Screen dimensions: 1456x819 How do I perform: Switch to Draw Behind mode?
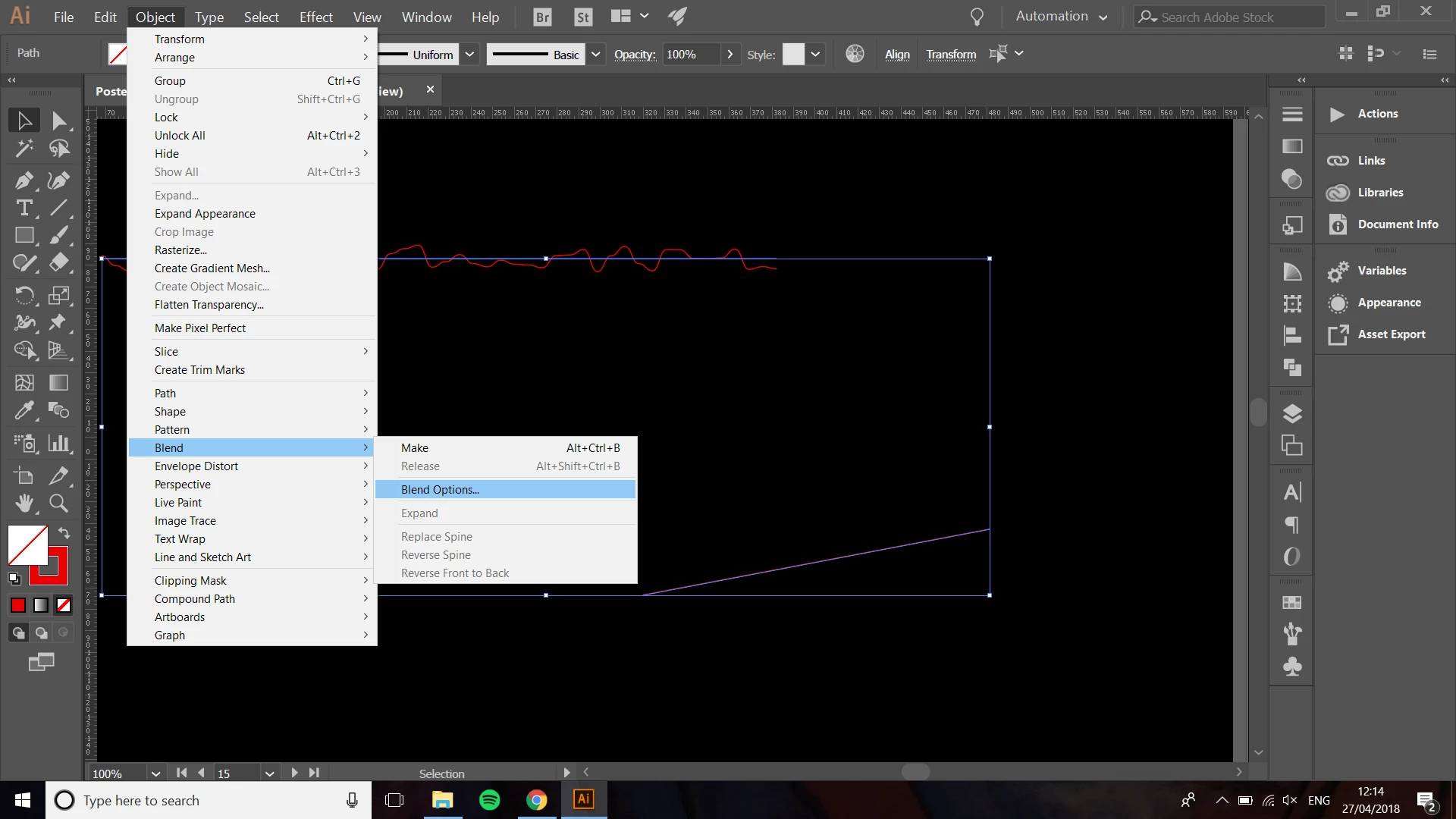(x=41, y=632)
